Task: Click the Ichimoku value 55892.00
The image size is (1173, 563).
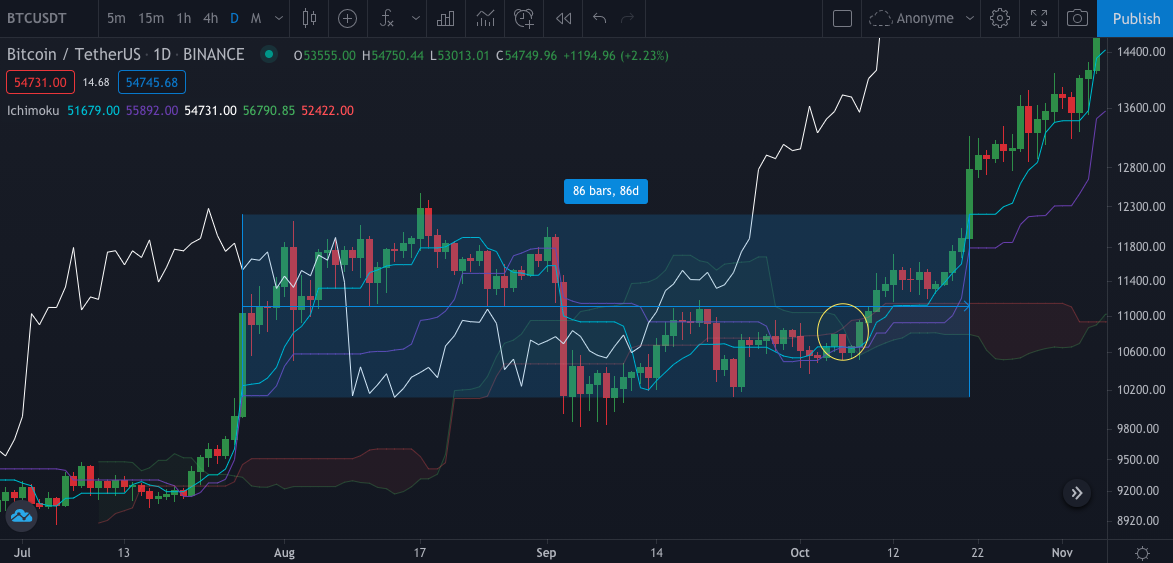Action: (x=152, y=111)
